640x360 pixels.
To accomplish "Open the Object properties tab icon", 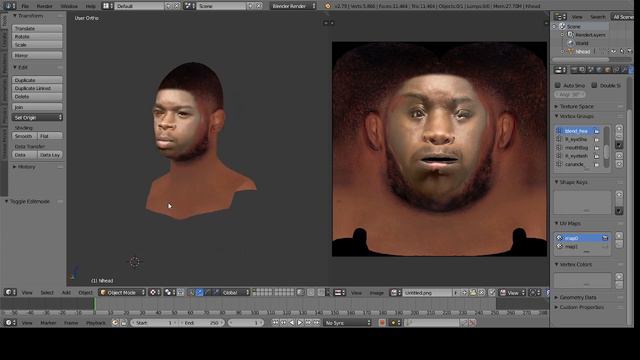I will (608, 70).
